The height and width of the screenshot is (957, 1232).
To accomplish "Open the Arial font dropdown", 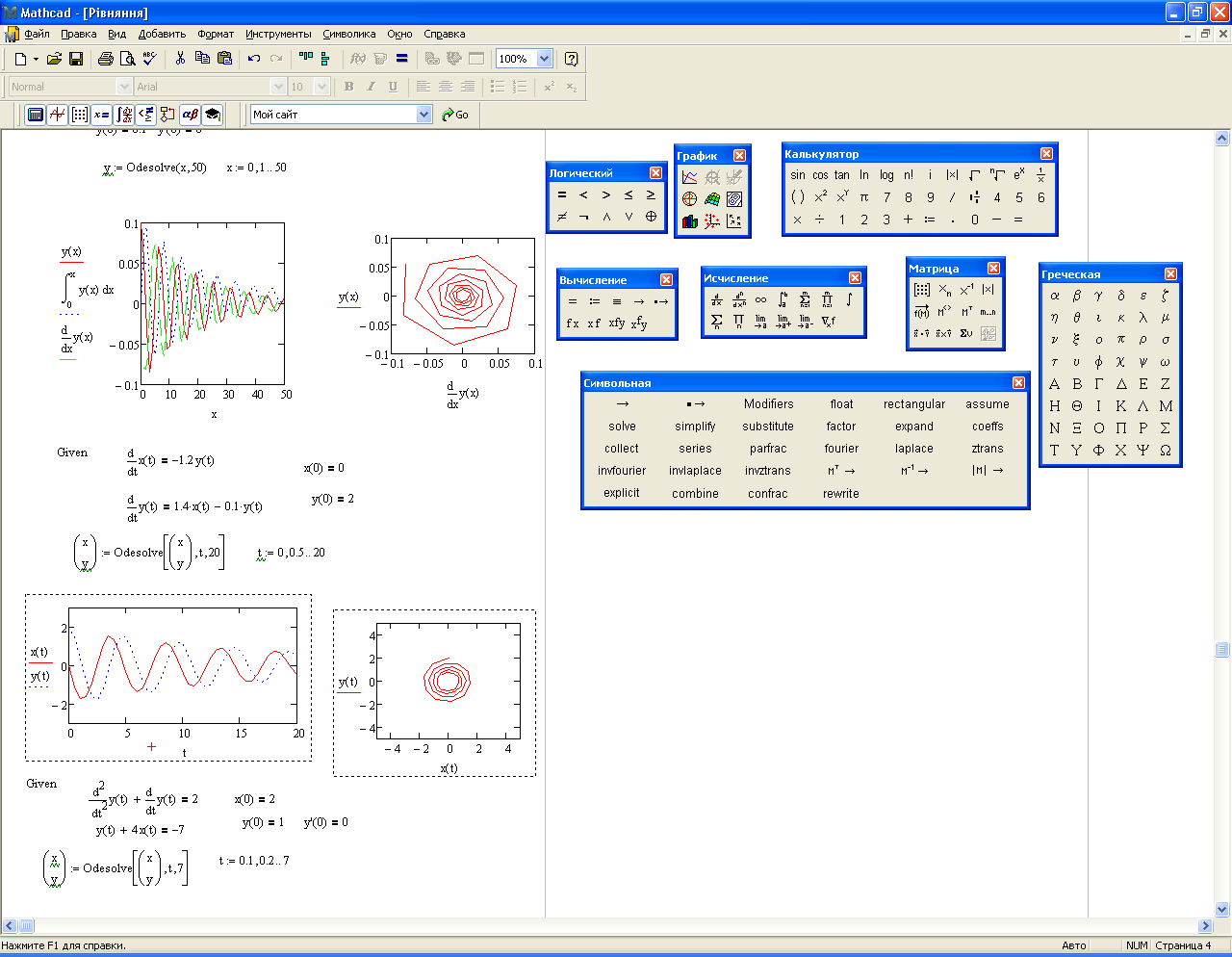I will point(278,87).
